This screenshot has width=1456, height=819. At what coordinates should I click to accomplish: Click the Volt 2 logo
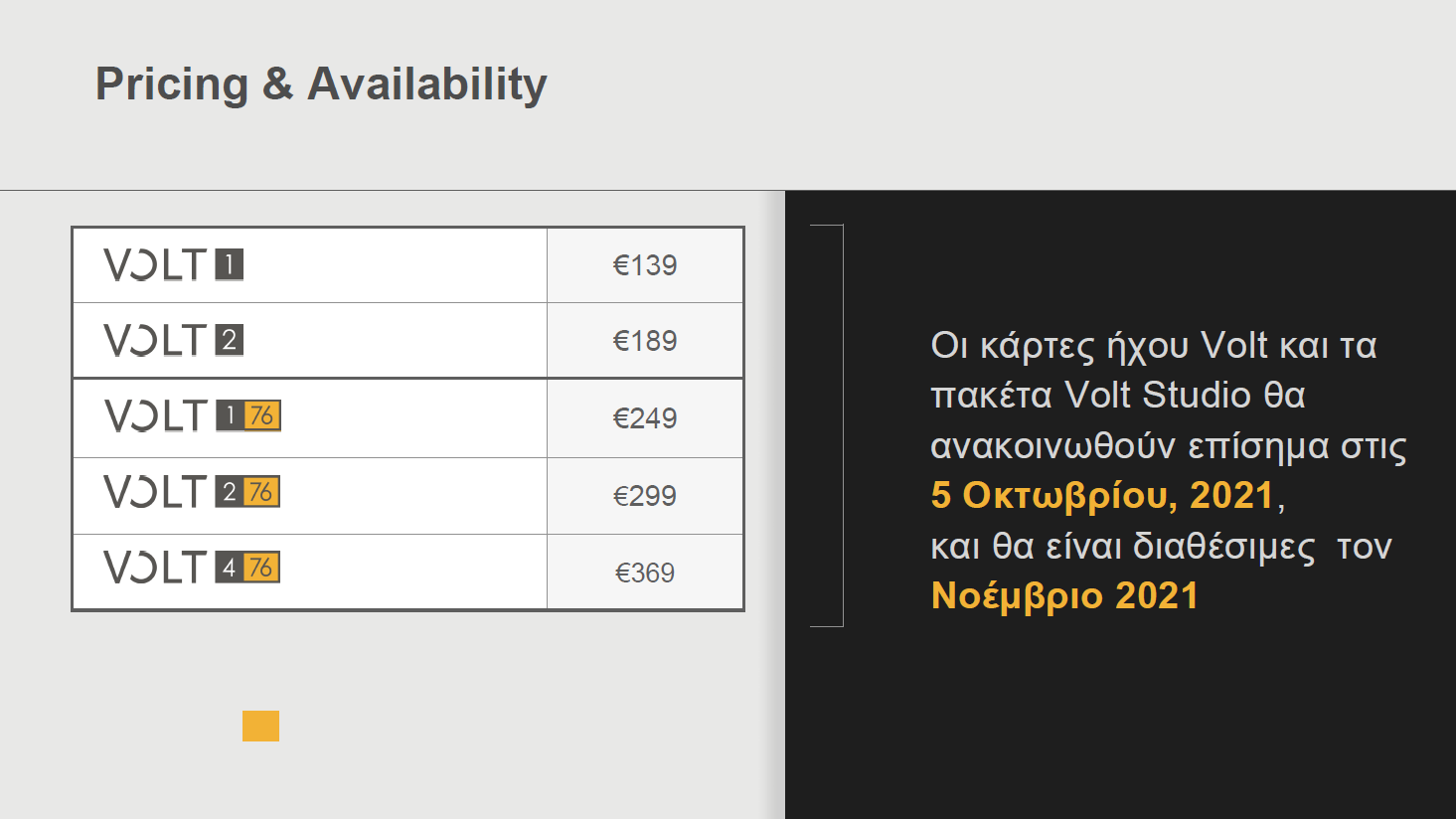[174, 341]
